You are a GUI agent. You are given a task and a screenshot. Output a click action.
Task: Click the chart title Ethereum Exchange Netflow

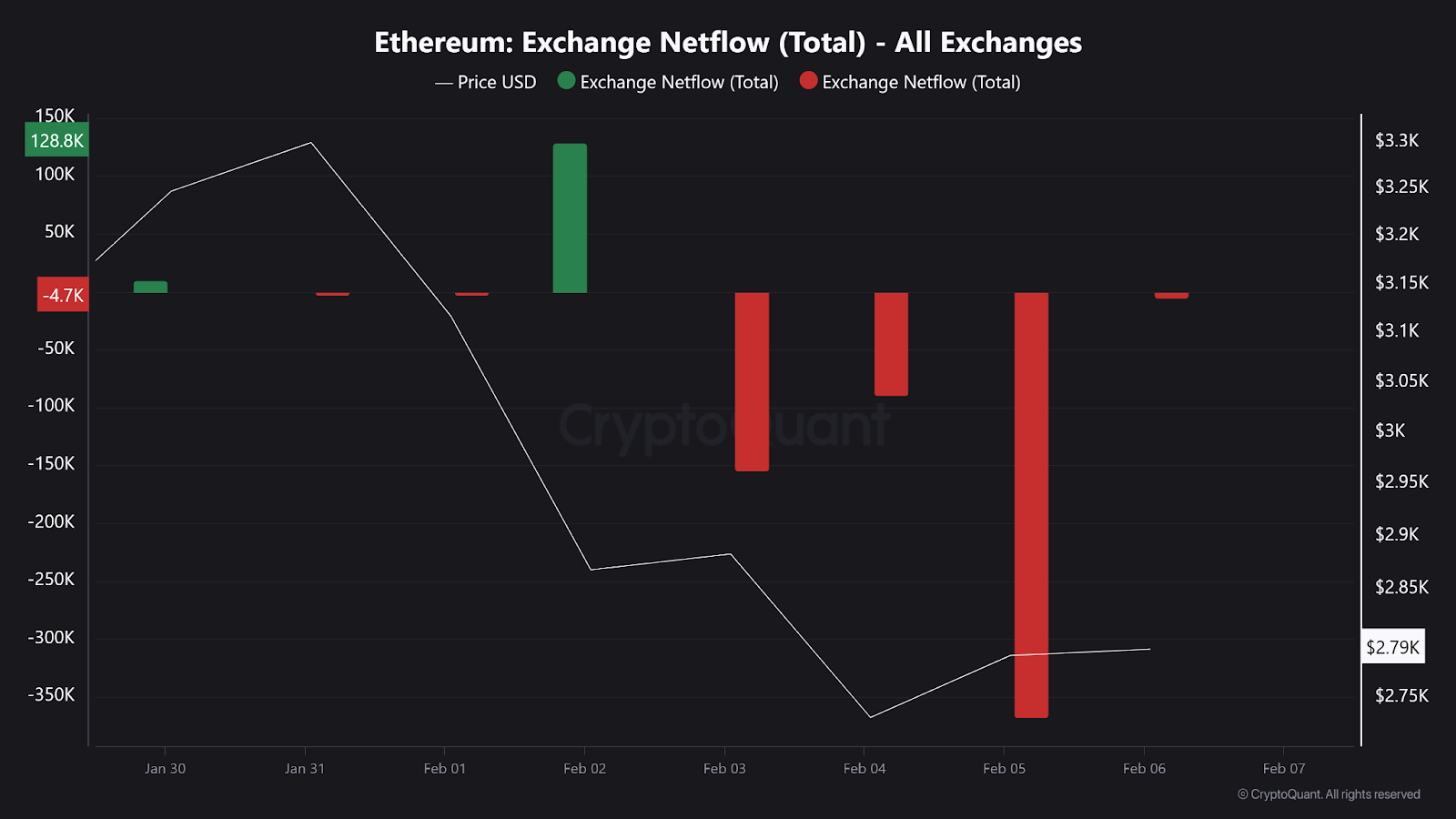pyautogui.click(x=728, y=42)
